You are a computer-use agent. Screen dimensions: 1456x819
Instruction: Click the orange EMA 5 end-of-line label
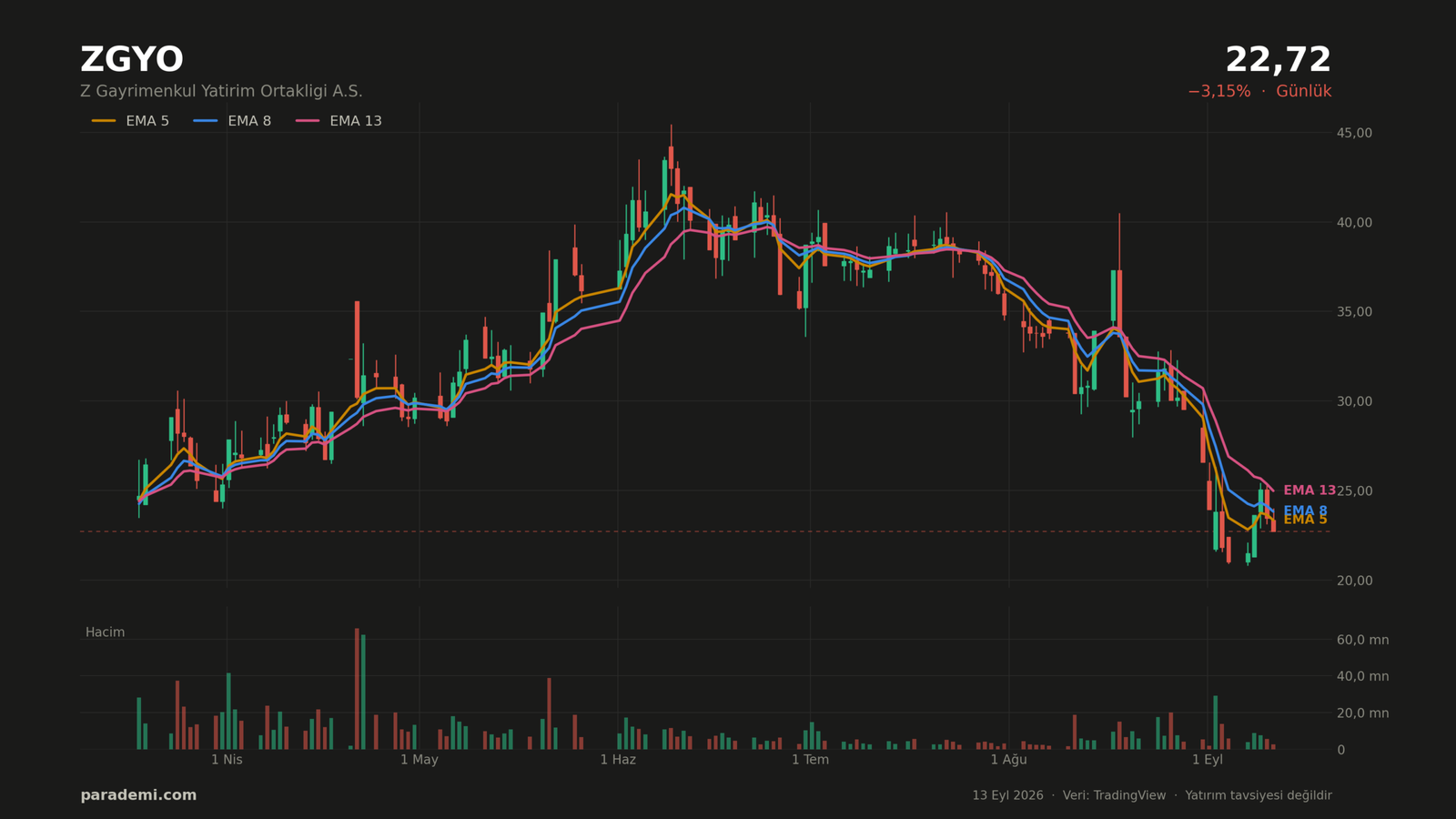click(1305, 520)
